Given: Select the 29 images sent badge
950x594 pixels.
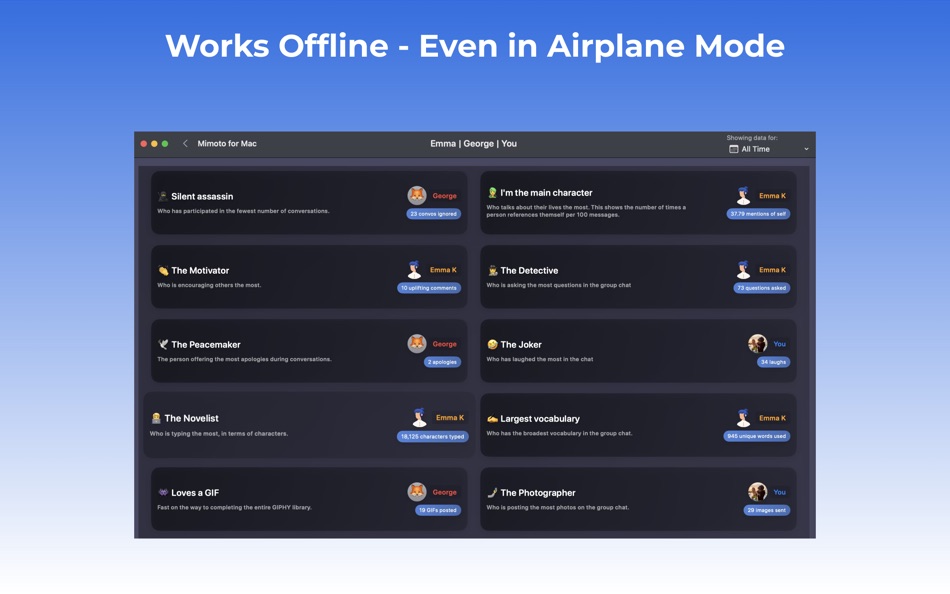Looking at the screenshot, I should (766, 510).
